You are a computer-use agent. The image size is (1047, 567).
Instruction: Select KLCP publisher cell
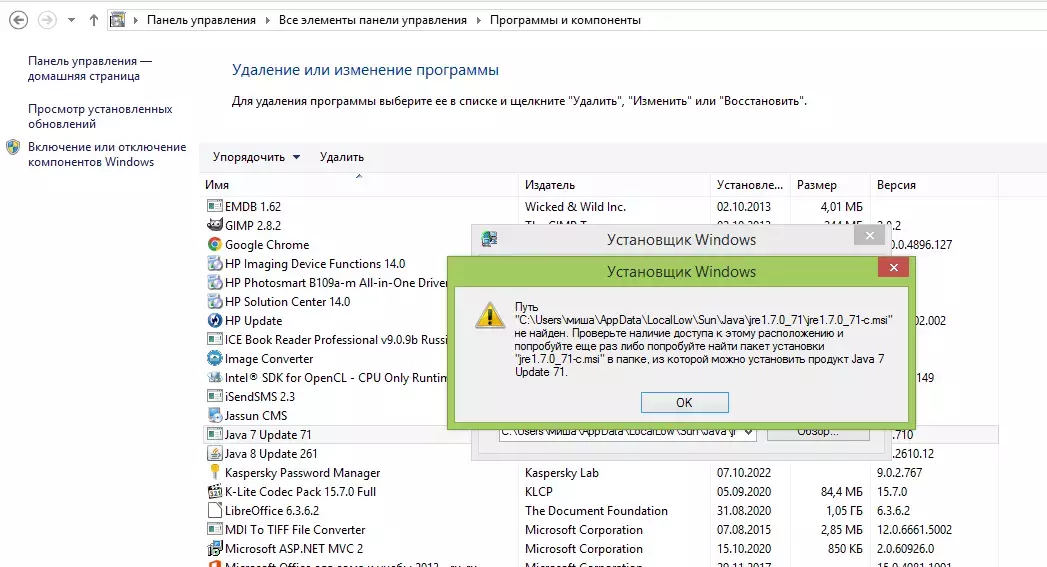(x=539, y=492)
